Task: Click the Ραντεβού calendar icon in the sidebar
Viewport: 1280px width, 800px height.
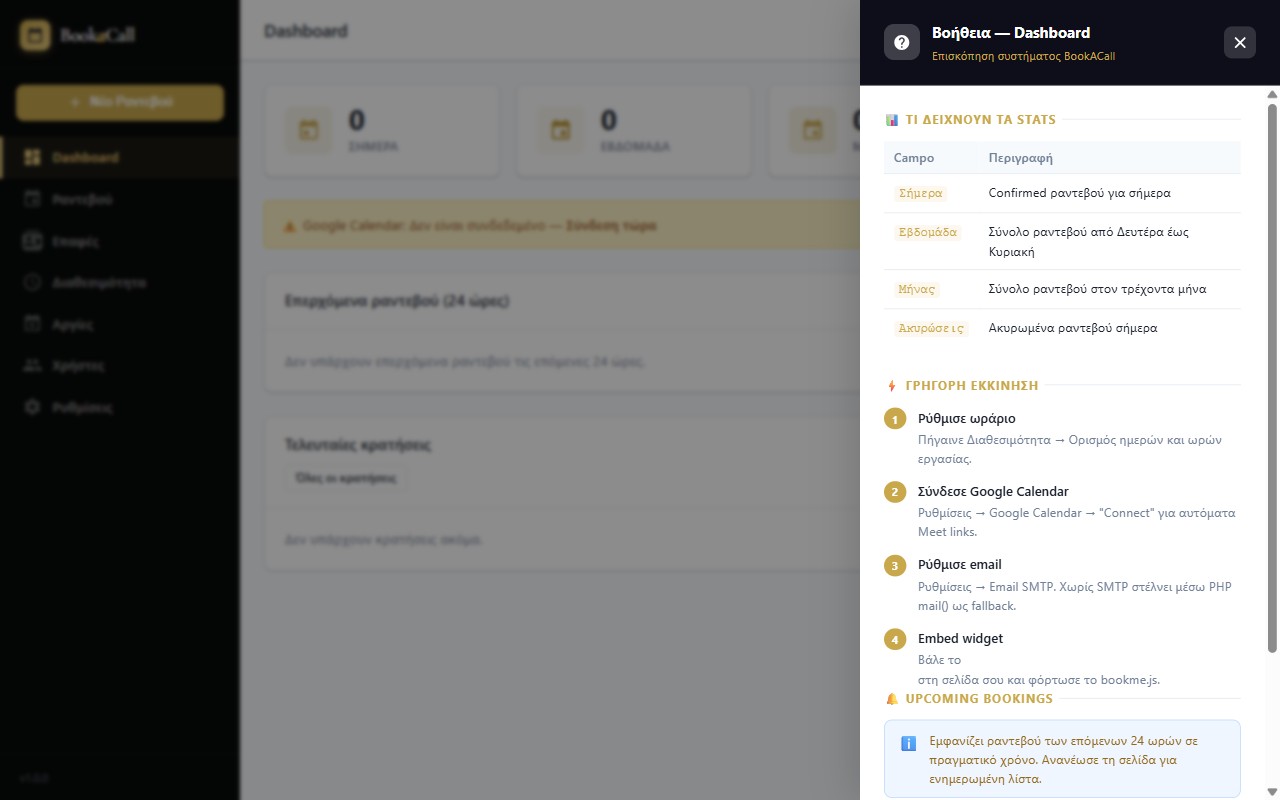Action: point(33,199)
